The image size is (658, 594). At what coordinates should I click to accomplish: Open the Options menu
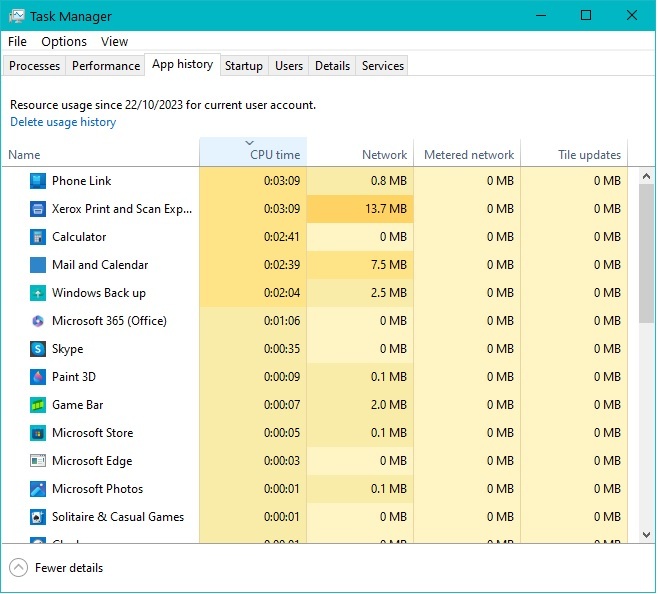click(64, 42)
